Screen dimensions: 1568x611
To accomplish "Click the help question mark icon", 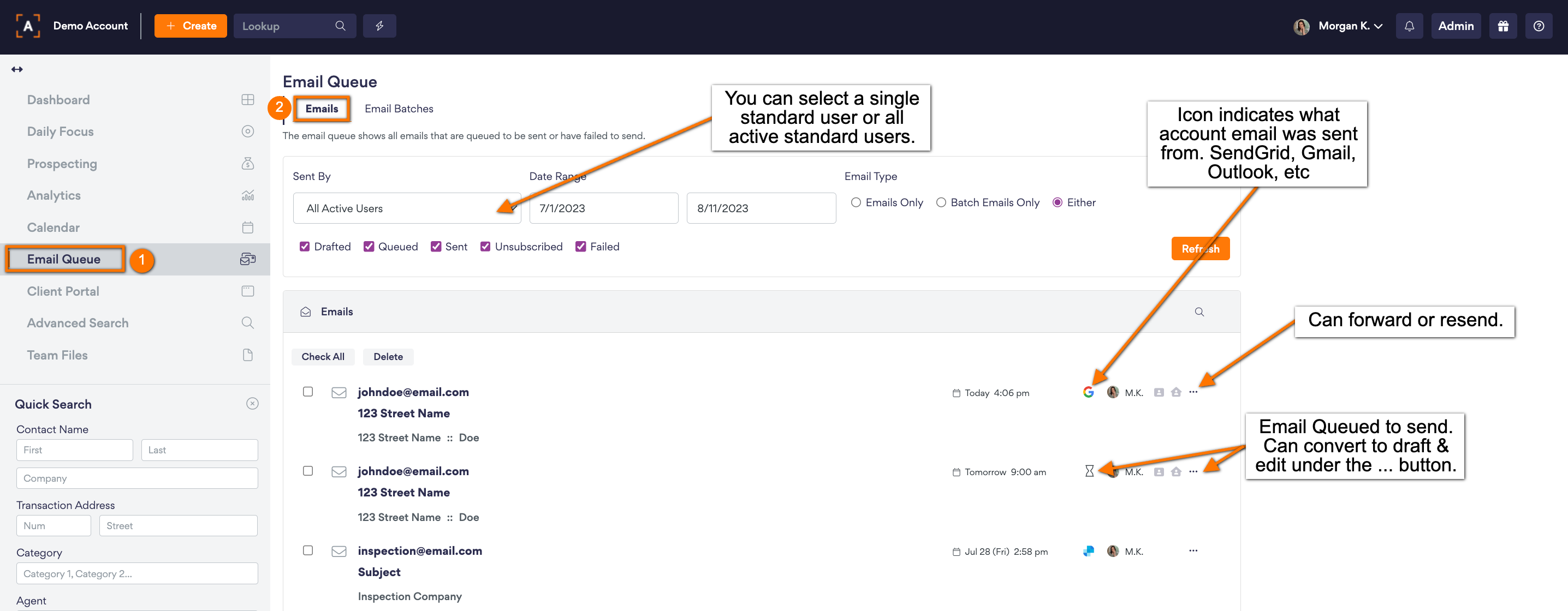I will (x=1539, y=26).
